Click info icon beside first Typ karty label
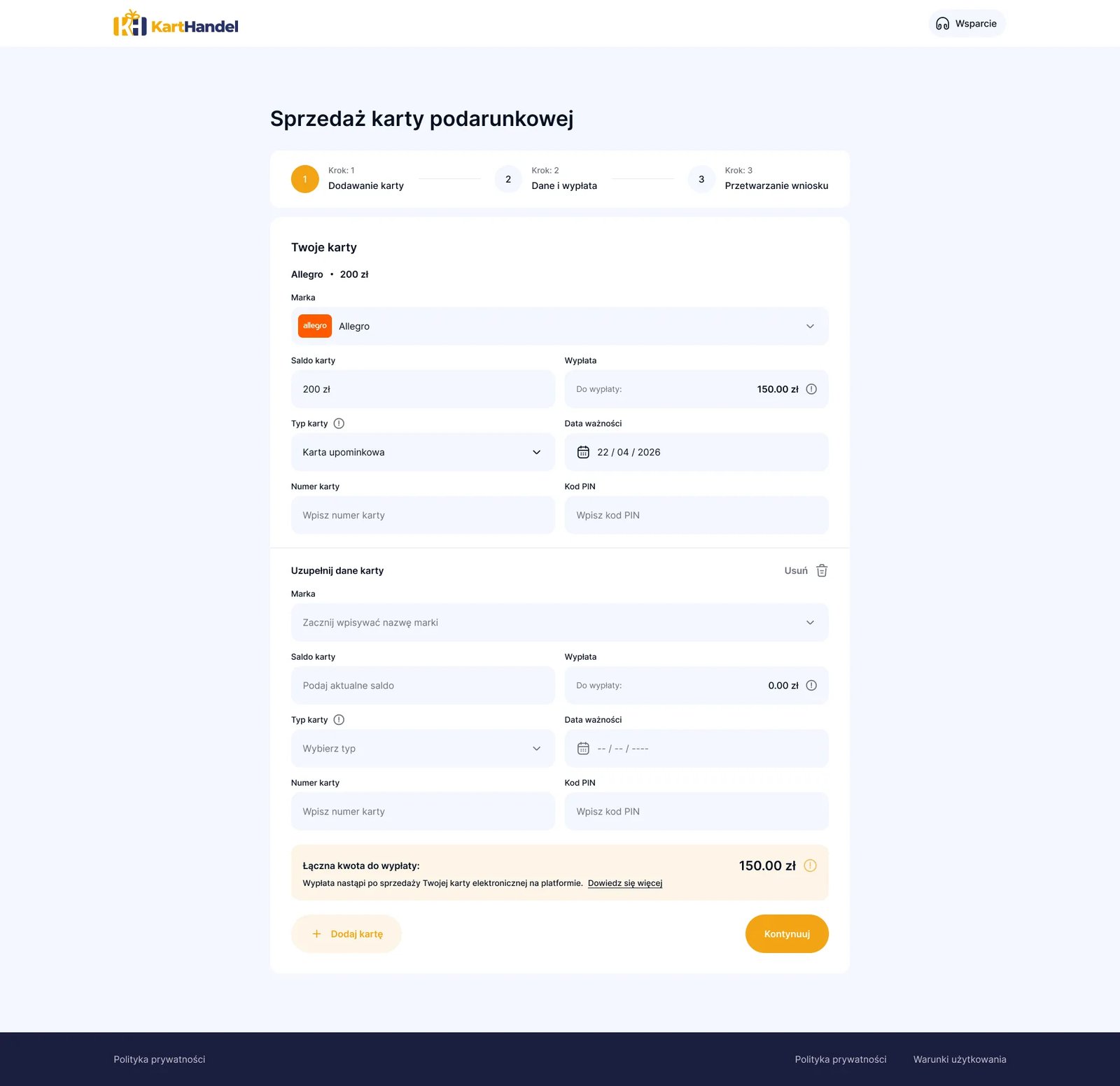This screenshot has width=1120, height=1086. click(339, 423)
